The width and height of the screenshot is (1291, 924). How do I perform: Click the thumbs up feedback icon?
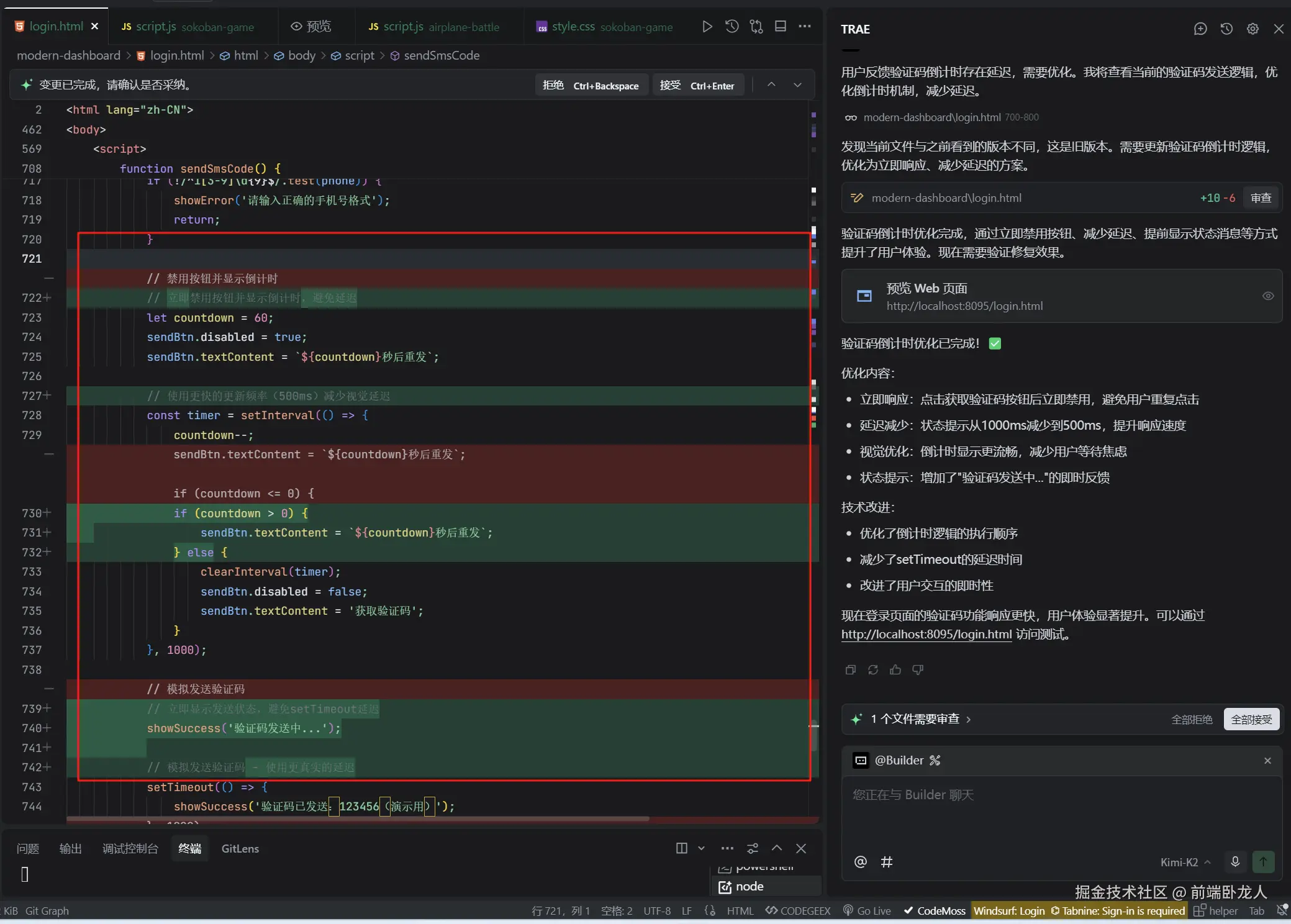(895, 669)
